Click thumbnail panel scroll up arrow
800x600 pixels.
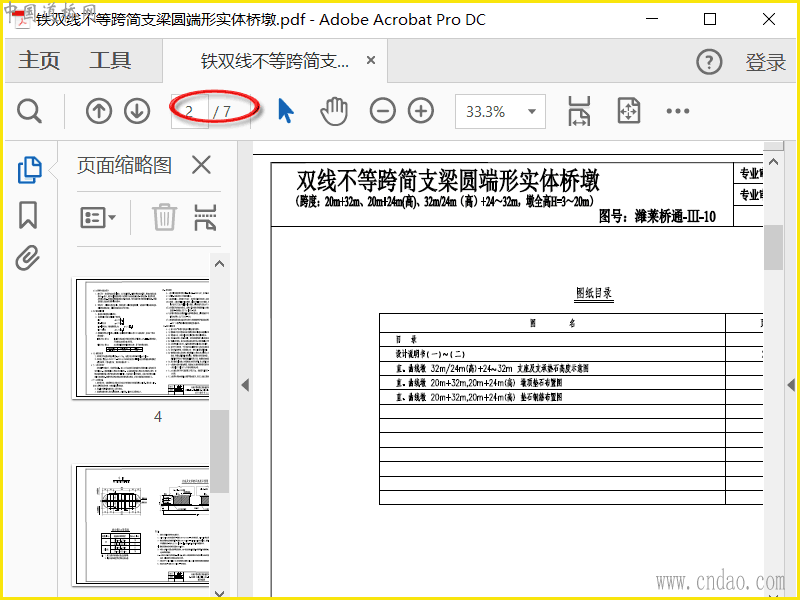pyautogui.click(x=219, y=264)
